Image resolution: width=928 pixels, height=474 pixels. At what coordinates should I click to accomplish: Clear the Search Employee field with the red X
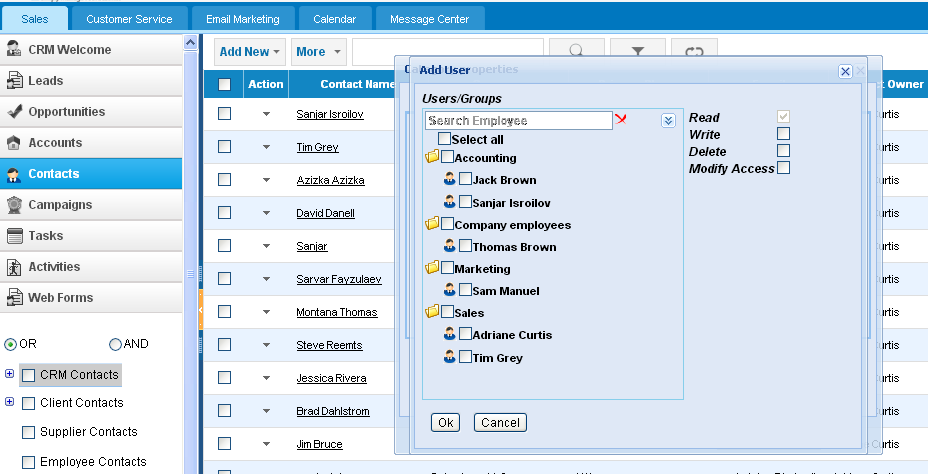pos(620,120)
